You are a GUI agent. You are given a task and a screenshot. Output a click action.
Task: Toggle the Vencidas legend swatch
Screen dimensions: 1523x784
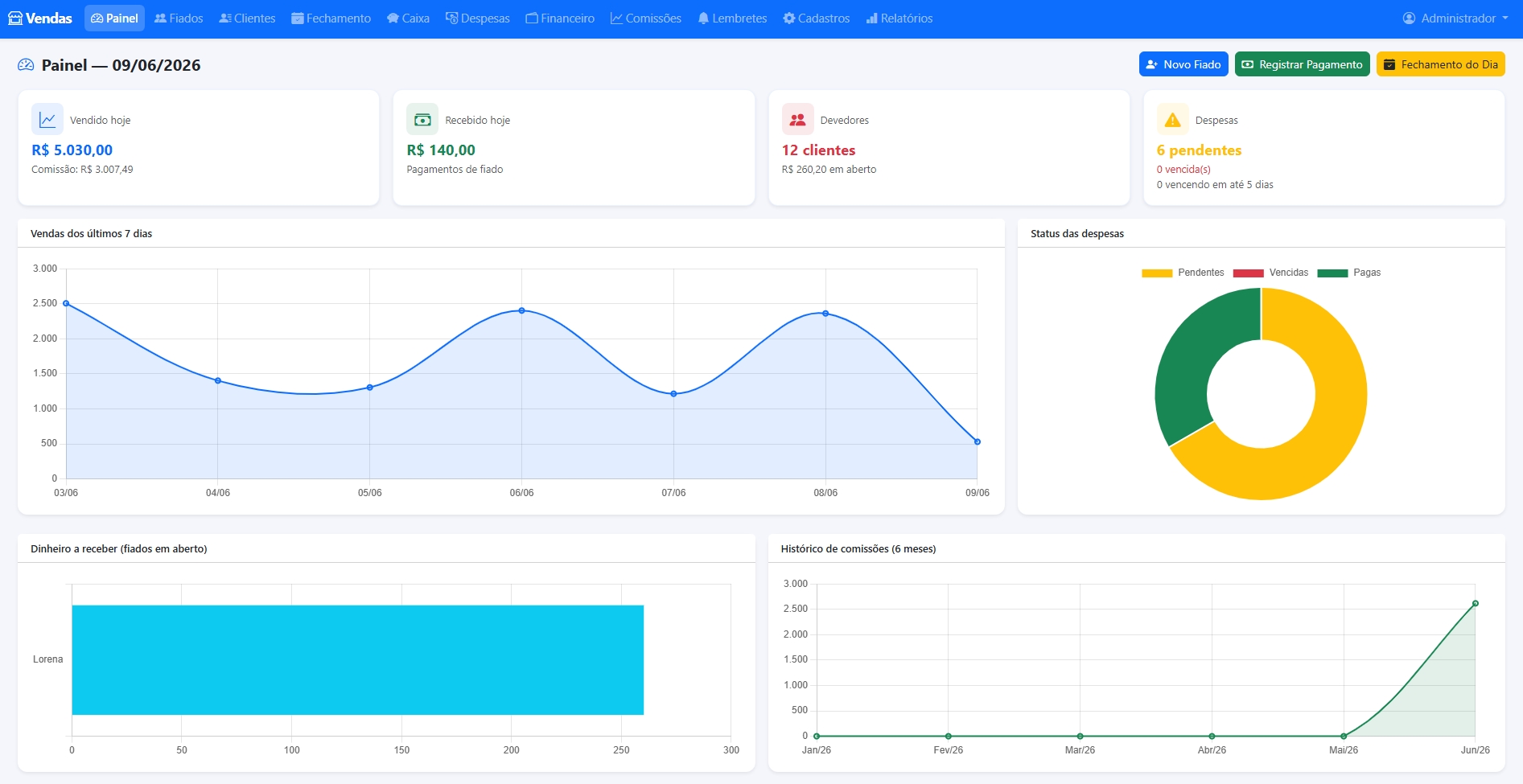1248,273
